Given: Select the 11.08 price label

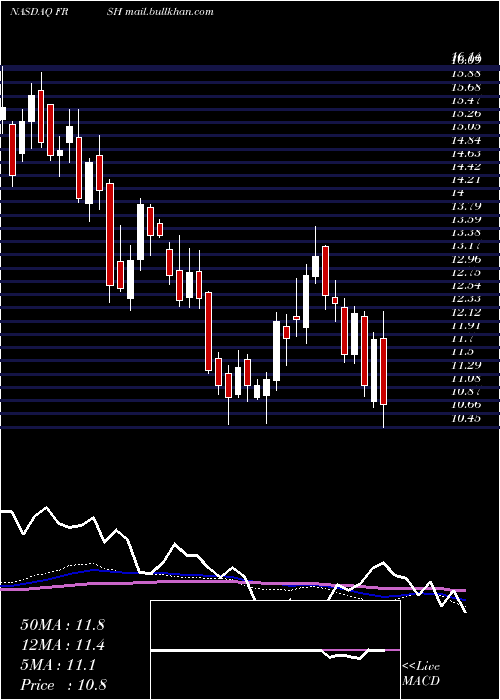Looking at the screenshot, I should pyautogui.click(x=466, y=378).
